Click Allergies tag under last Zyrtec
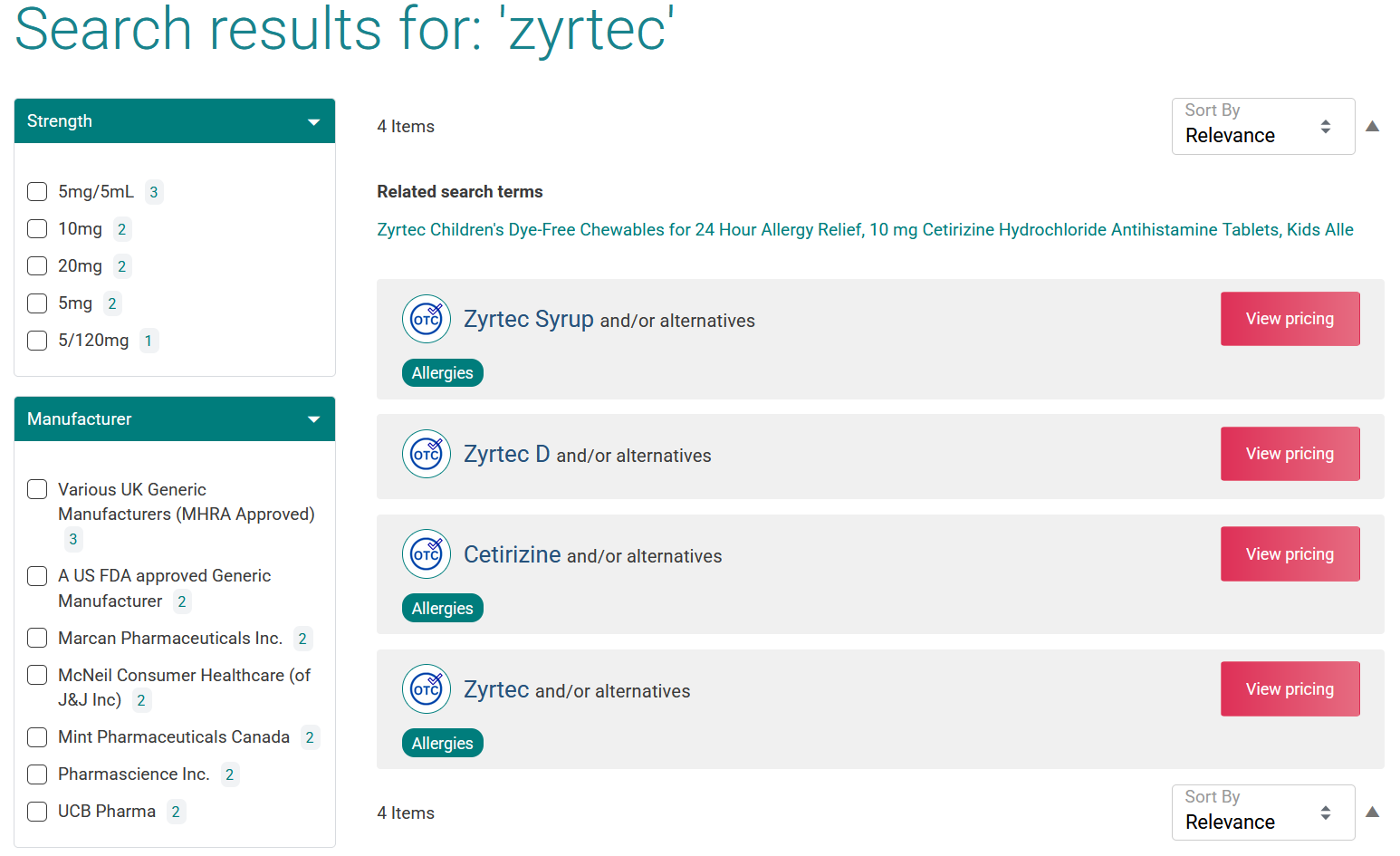Image resolution: width=1400 pixels, height=856 pixels. [x=443, y=744]
